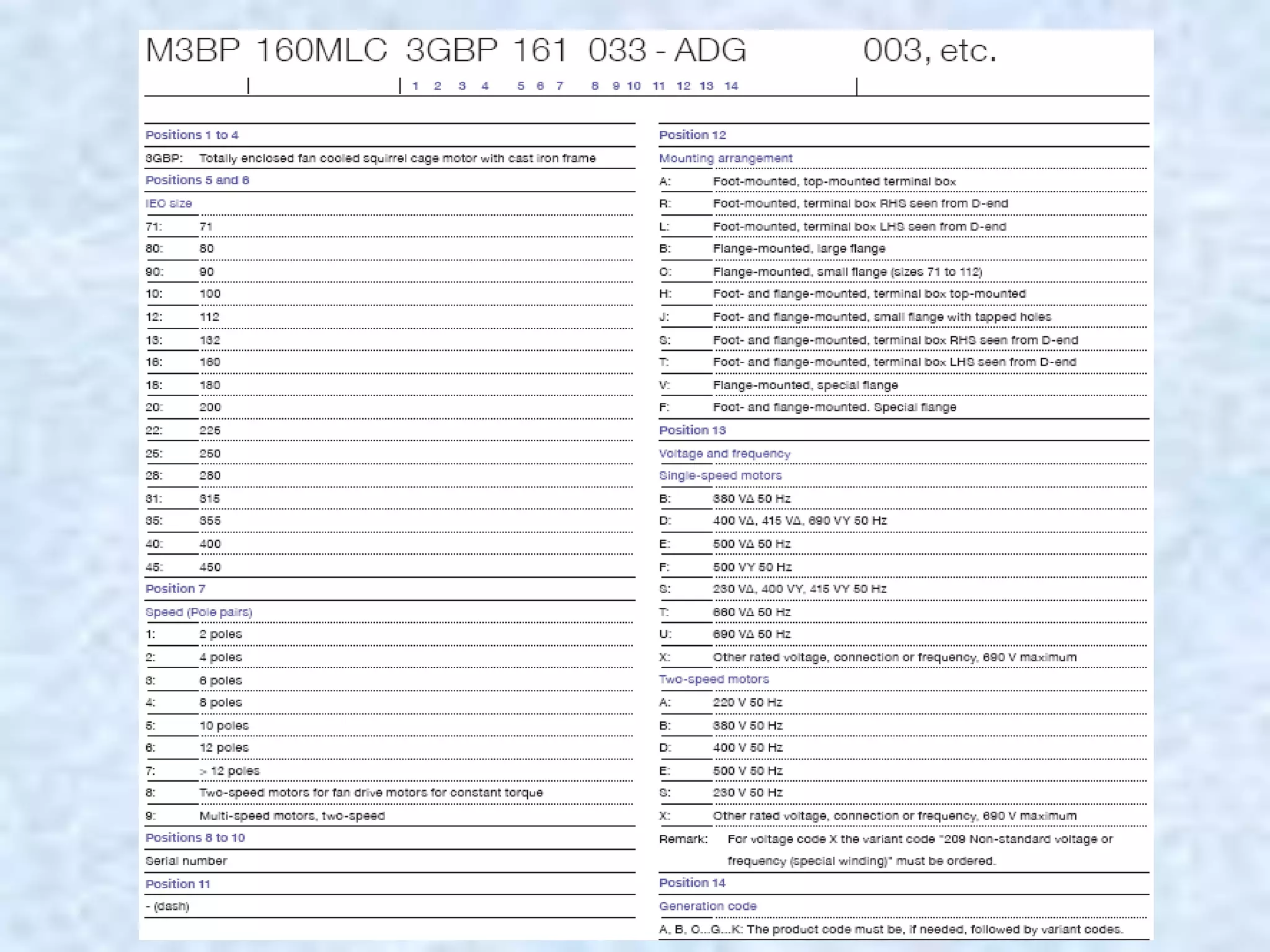
Task: Click the 'Position 11' heading
Action: [177, 884]
